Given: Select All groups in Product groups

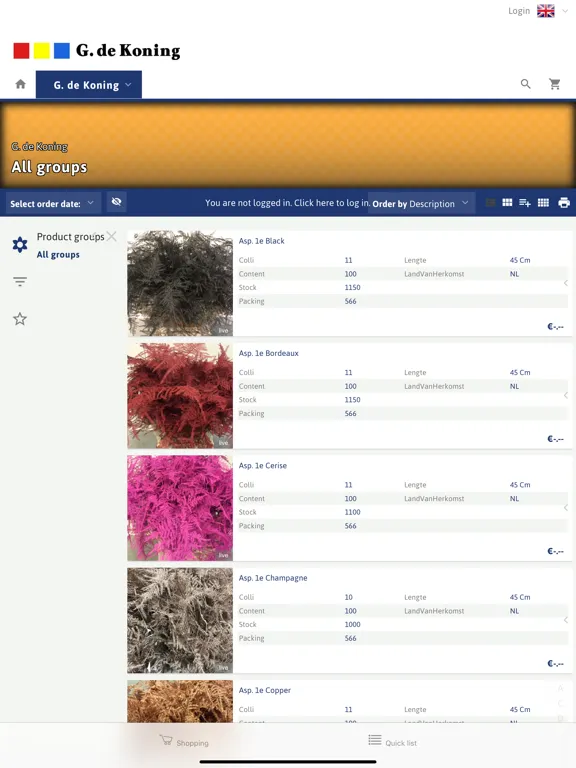Looking at the screenshot, I should coord(58,255).
